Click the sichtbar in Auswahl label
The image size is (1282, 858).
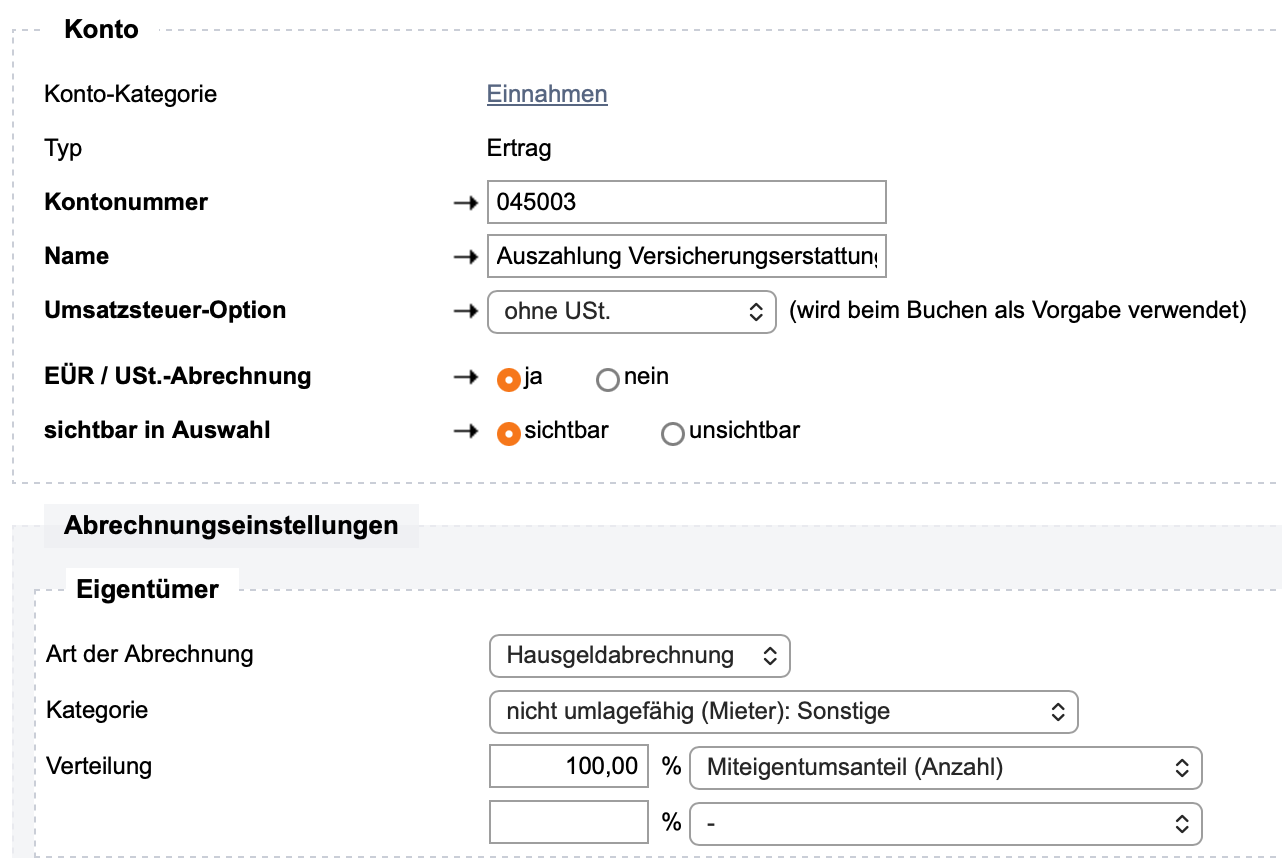(158, 430)
